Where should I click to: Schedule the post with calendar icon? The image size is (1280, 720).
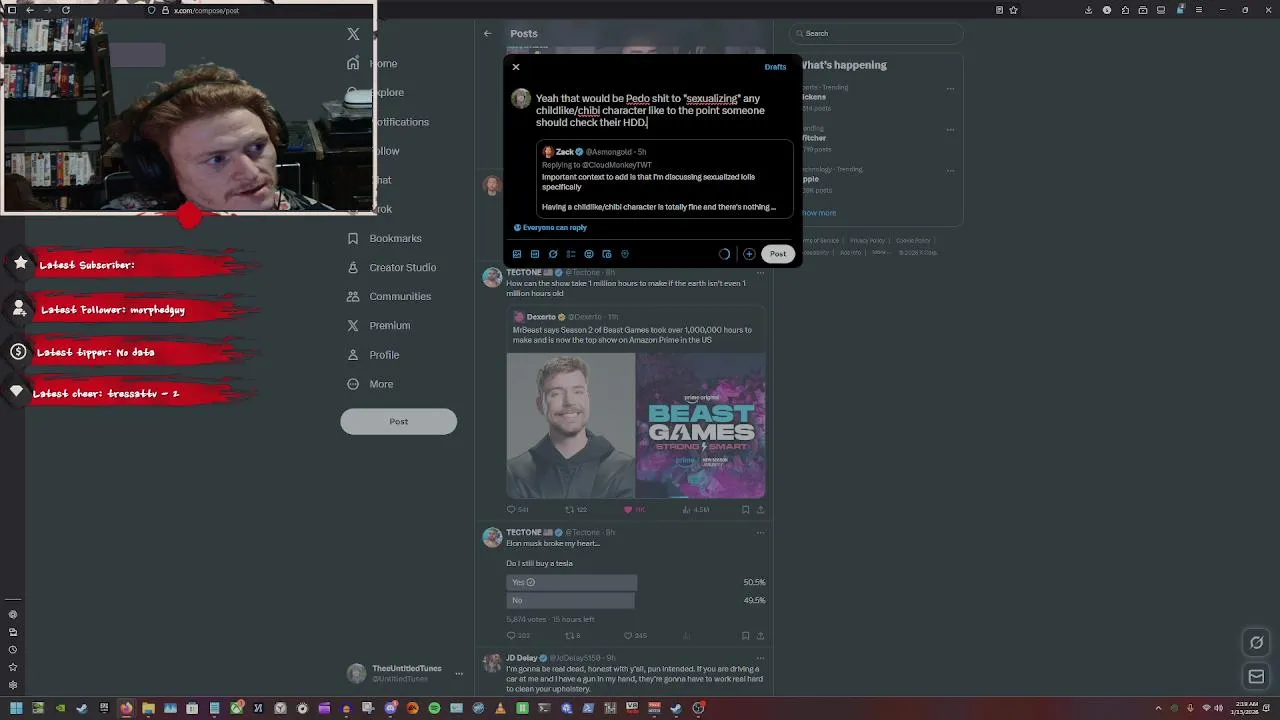(x=607, y=254)
